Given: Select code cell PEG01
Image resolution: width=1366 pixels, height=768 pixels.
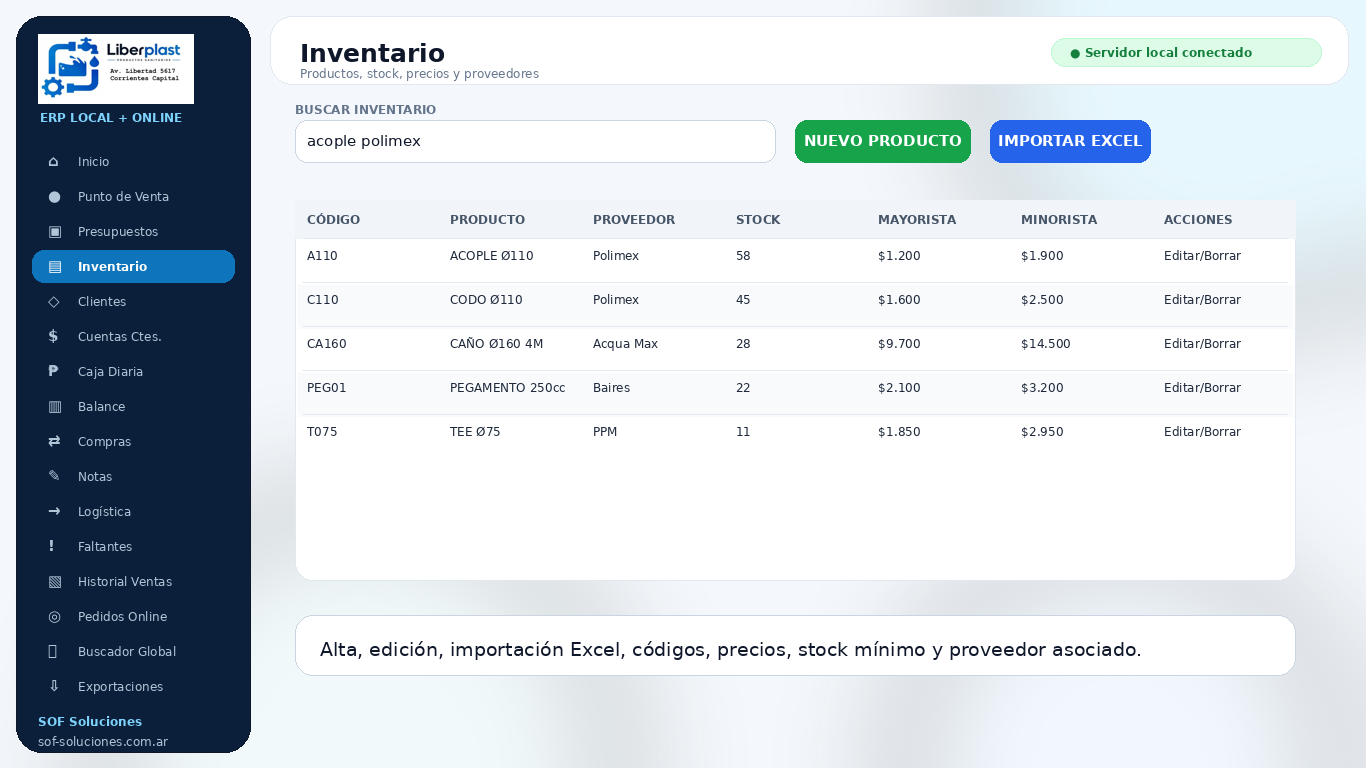Looking at the screenshot, I should click(327, 388).
